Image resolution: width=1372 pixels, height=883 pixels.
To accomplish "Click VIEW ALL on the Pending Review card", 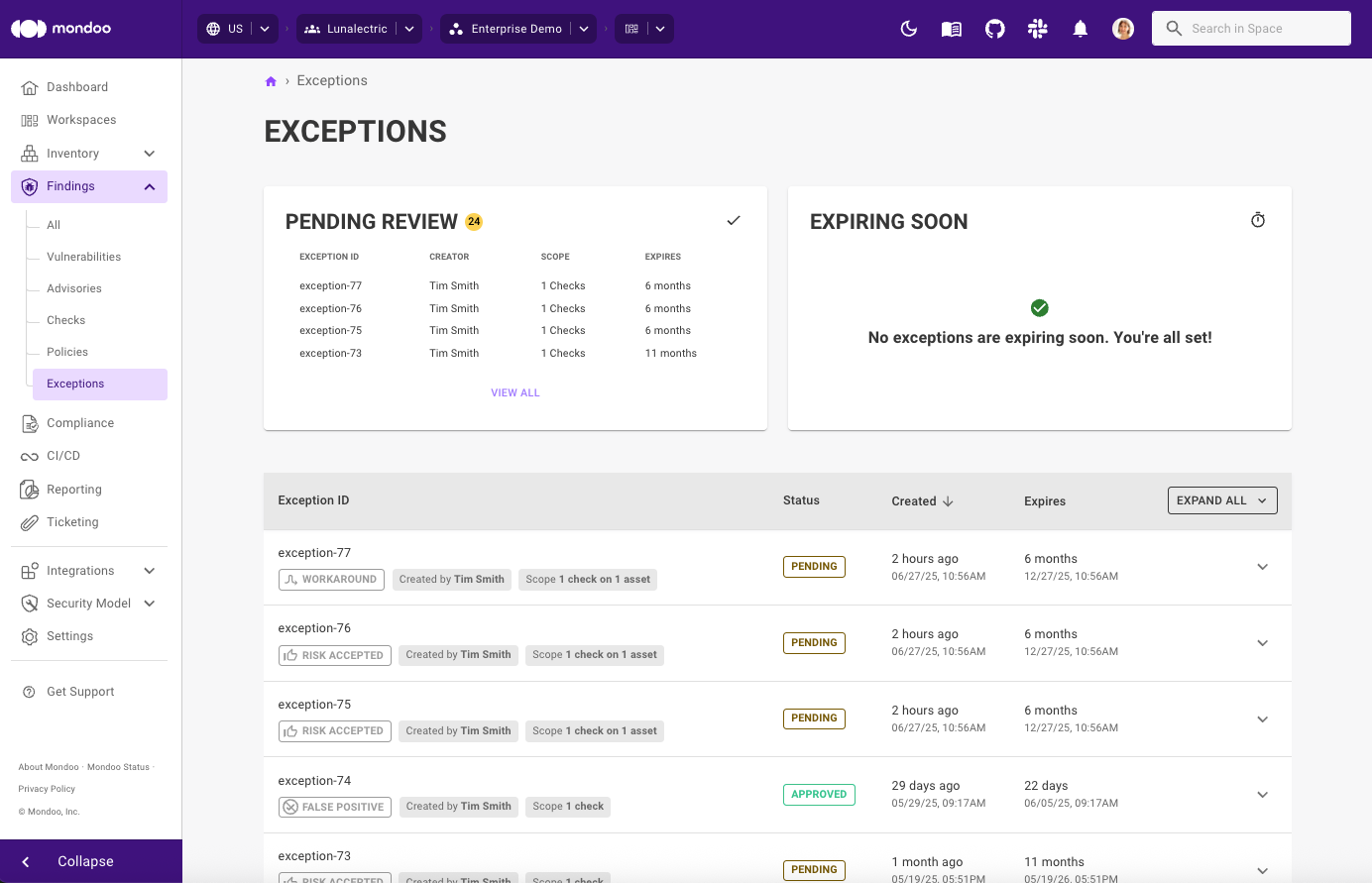I will point(514,392).
